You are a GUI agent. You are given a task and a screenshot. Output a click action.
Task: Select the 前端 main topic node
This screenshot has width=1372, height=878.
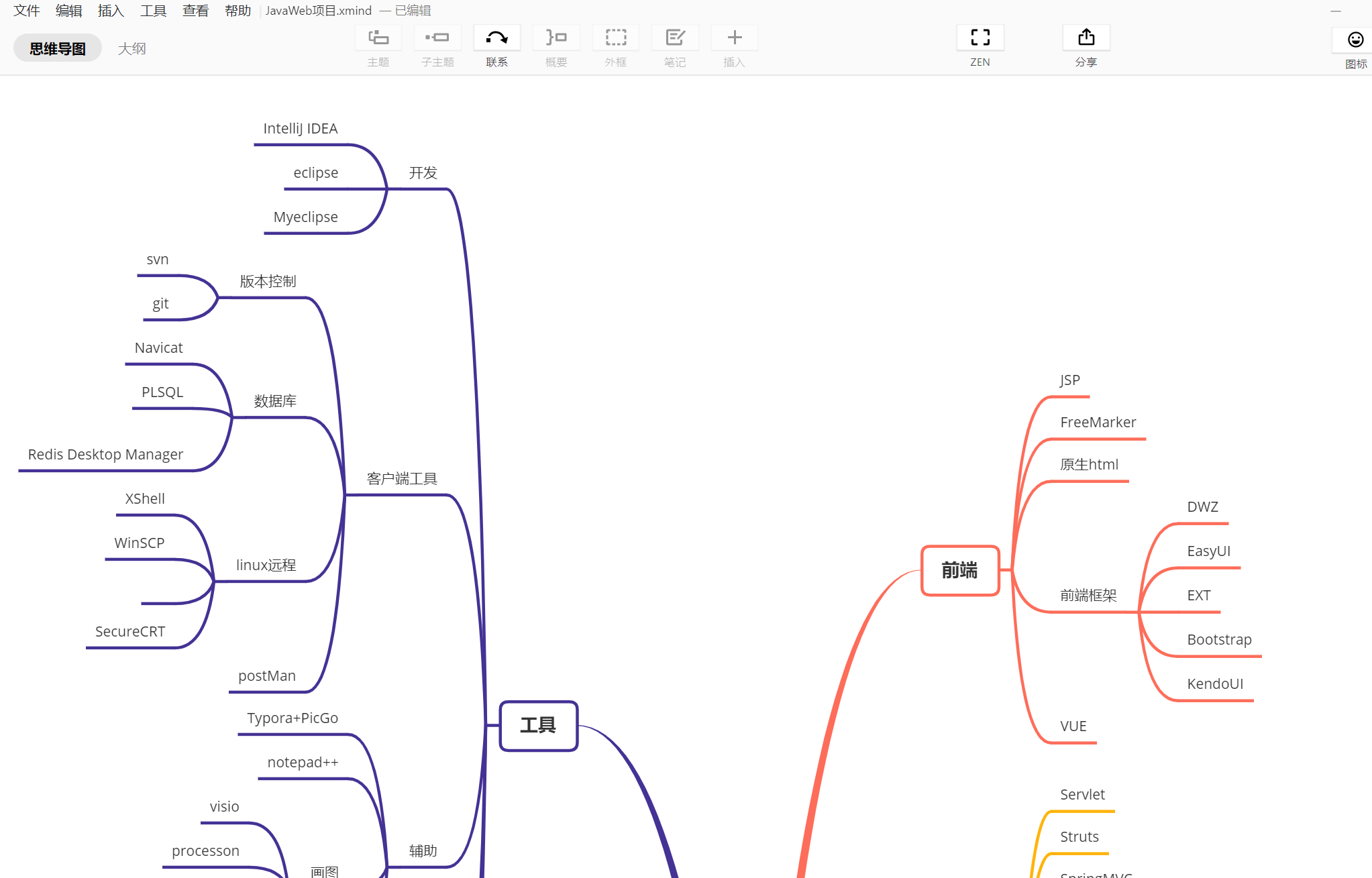(959, 570)
